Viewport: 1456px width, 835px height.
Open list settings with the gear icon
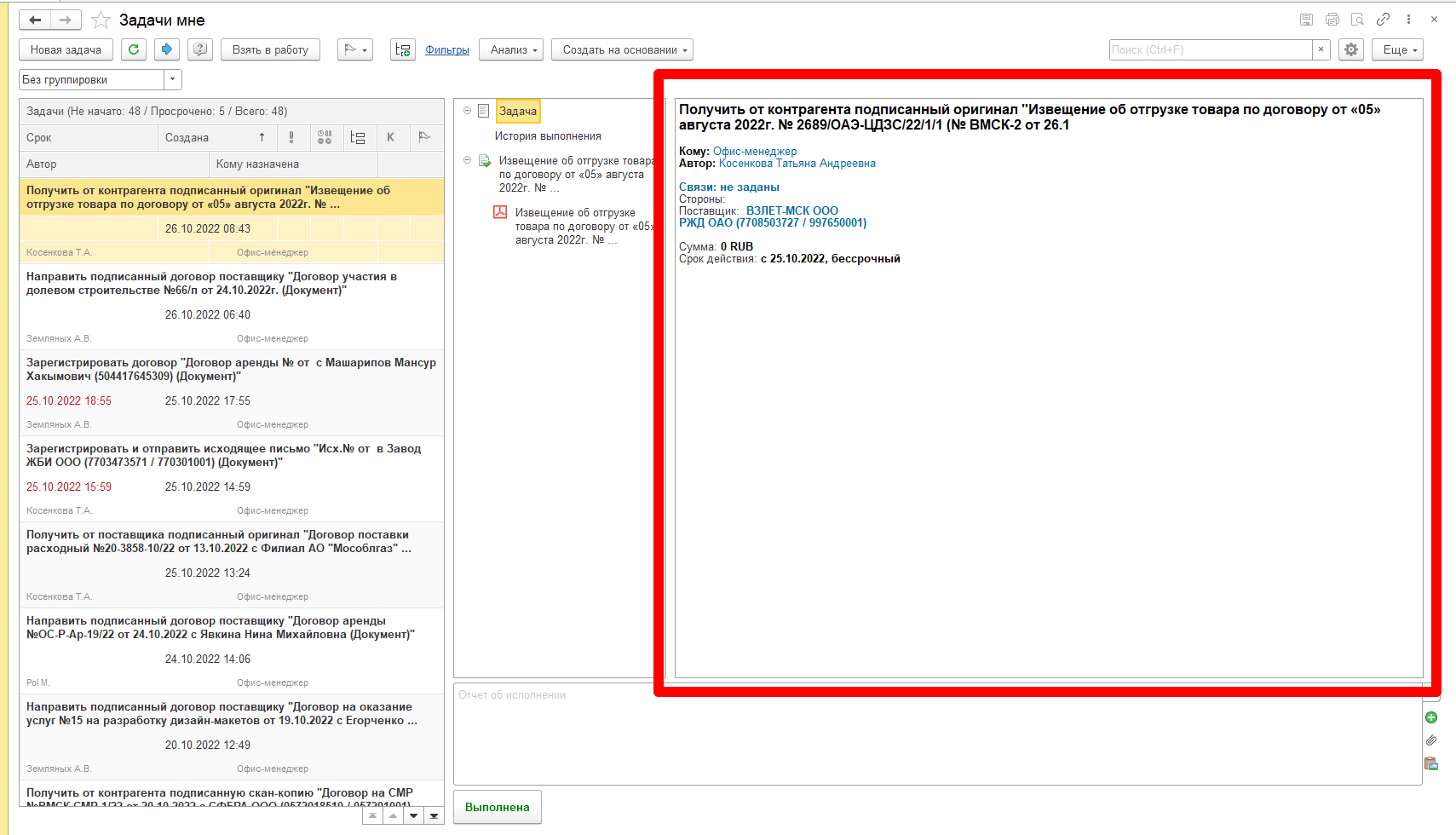tap(1351, 49)
